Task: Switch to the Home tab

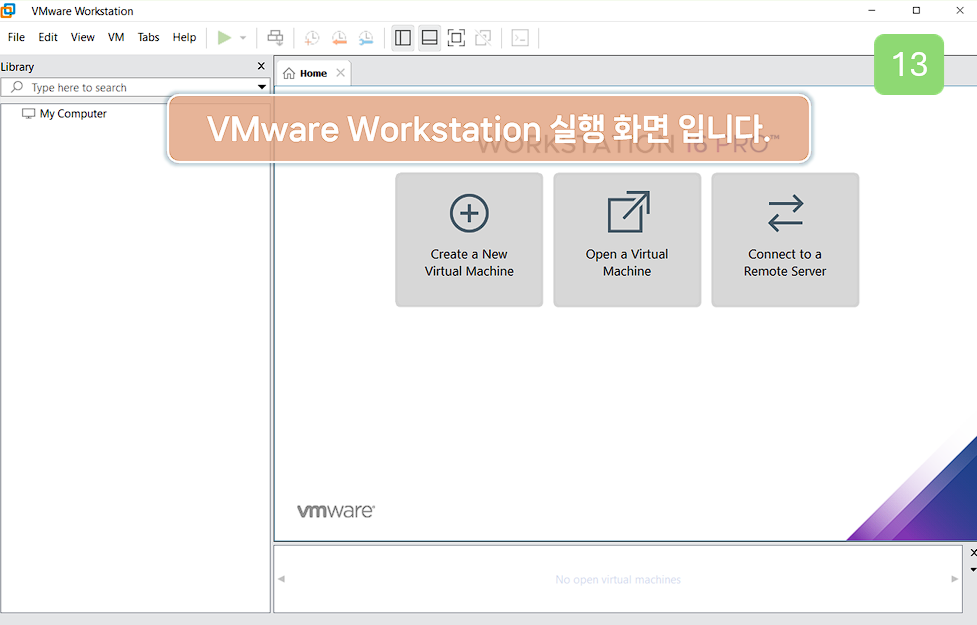Action: pos(313,72)
